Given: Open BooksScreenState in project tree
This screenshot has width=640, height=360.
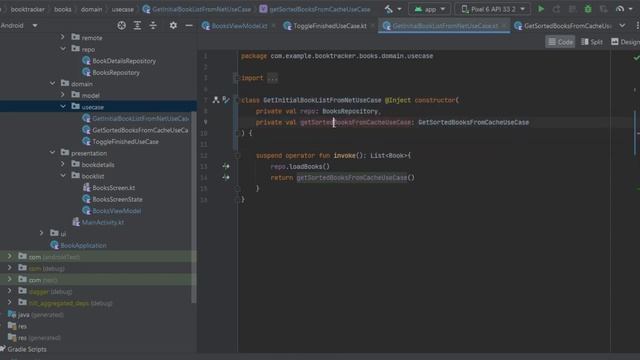Looking at the screenshot, I should (x=112, y=199).
